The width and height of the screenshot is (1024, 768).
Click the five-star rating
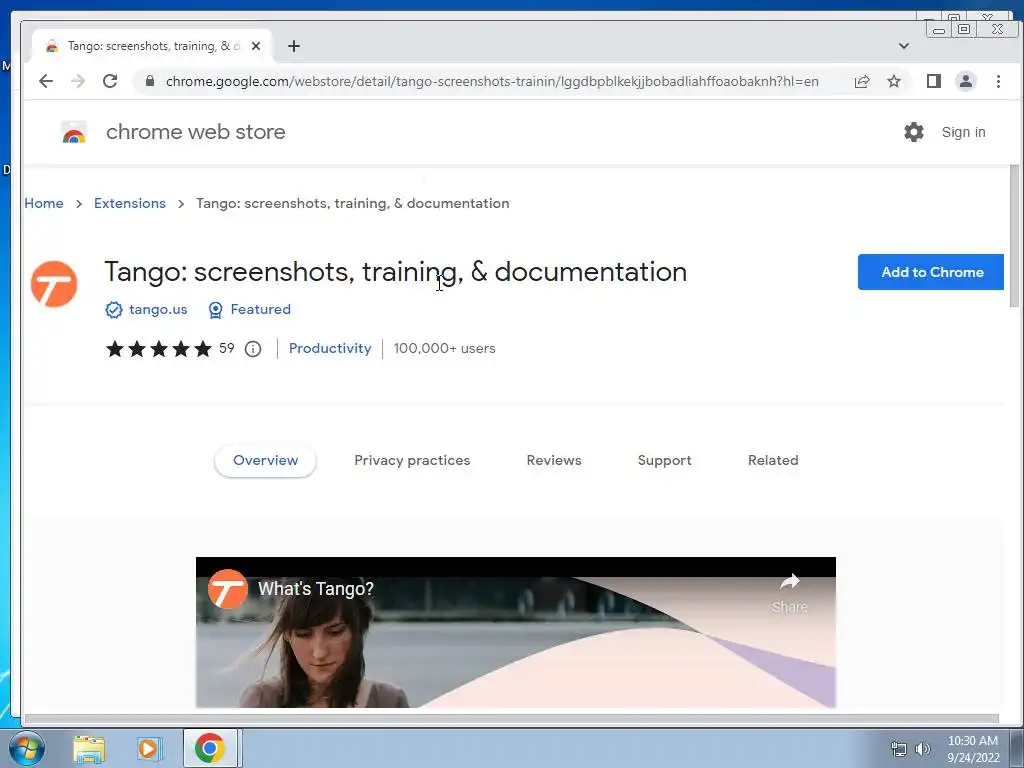tap(159, 349)
